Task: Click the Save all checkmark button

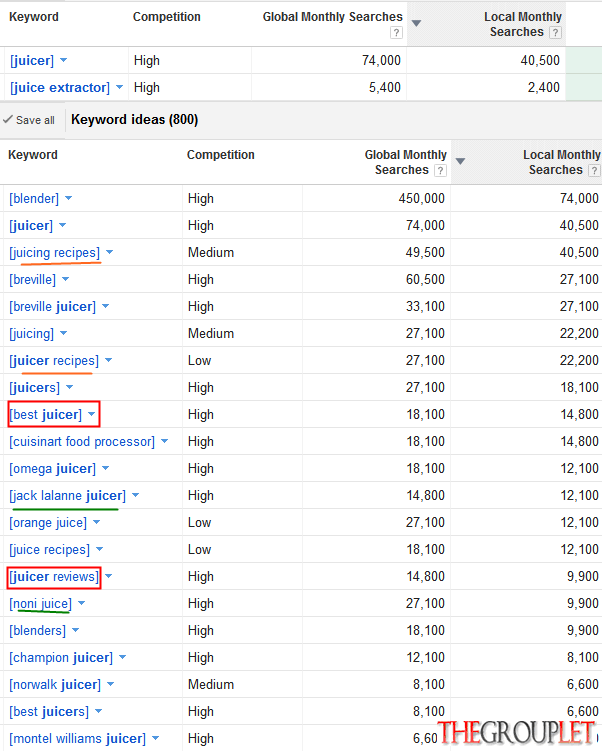Action: [x=29, y=120]
